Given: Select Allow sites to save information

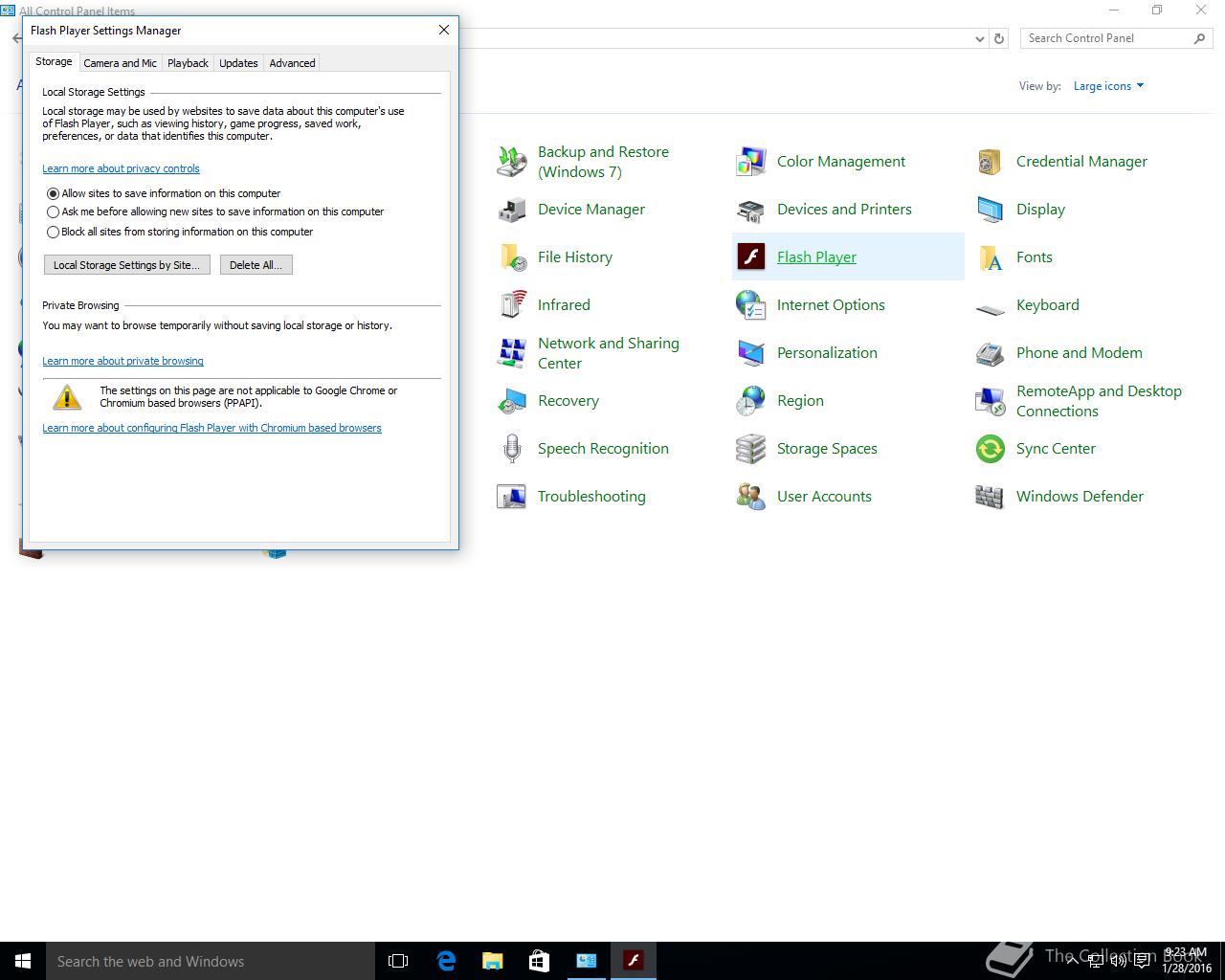Looking at the screenshot, I should [54, 193].
